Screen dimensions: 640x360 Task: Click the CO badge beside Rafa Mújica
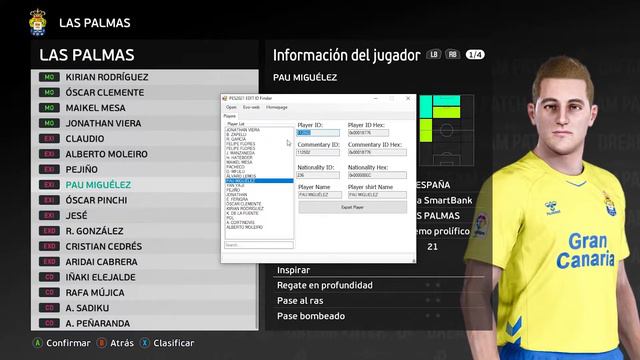point(49,293)
